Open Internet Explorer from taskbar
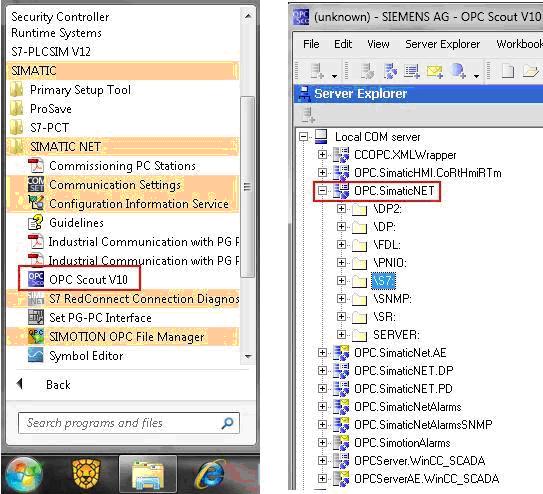 click(x=210, y=474)
